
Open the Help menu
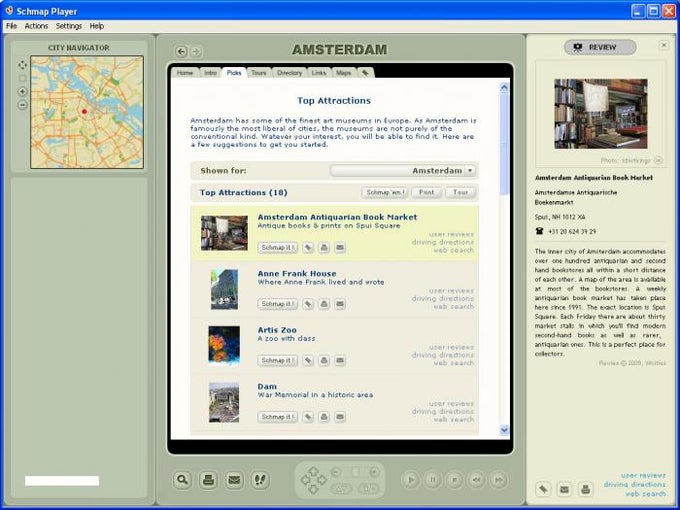click(x=97, y=26)
